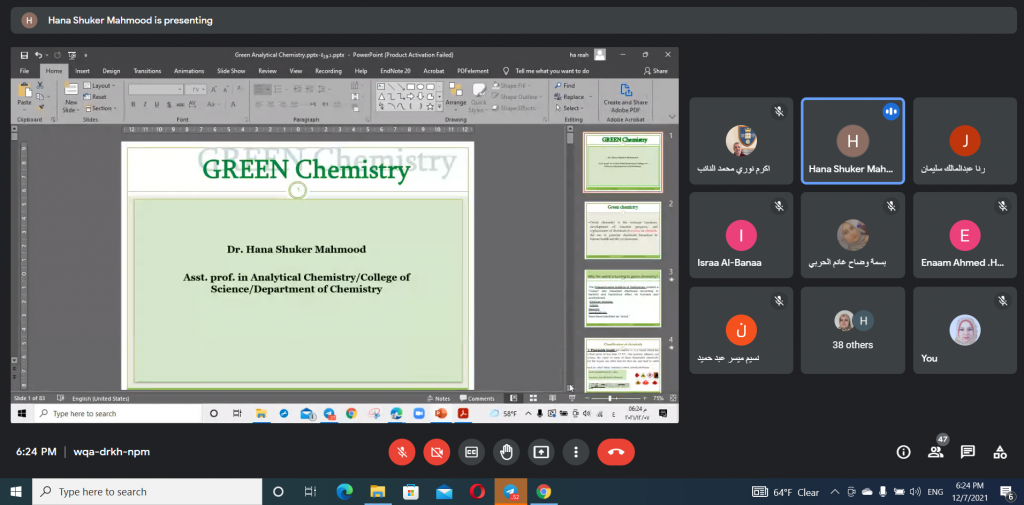
Task: Toggle closed captions with the CC button
Action: point(471,452)
